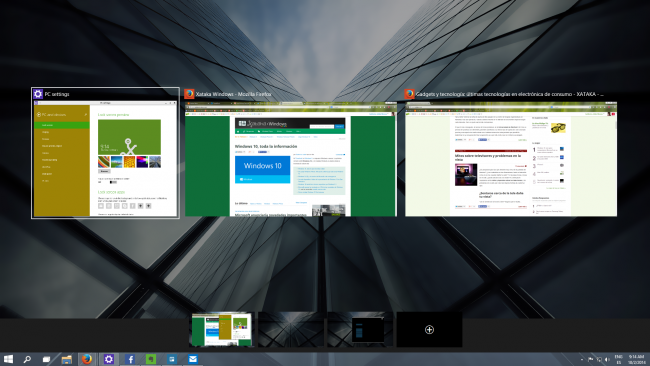
Task: Click Firefox icon beside Xataka Windows title
Action: [189, 94]
